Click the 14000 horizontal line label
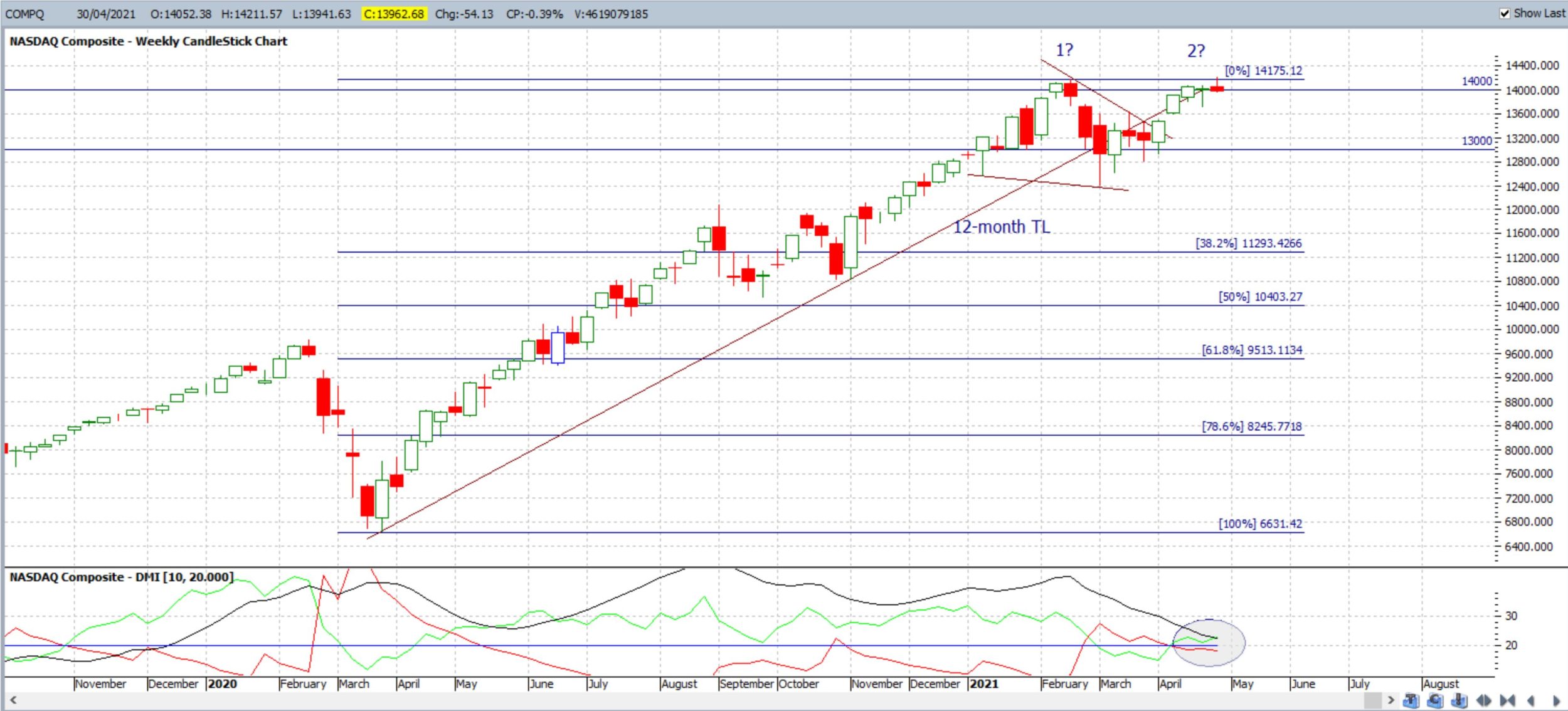Viewport: 1568px width, 711px height. click(x=1477, y=81)
